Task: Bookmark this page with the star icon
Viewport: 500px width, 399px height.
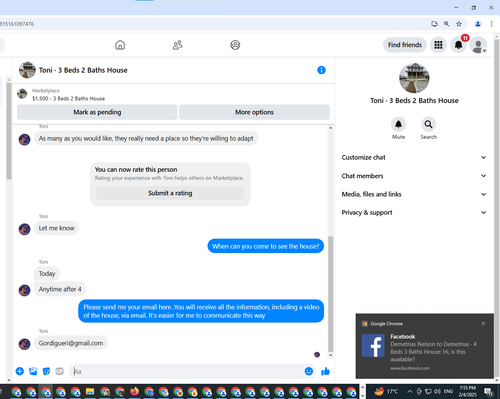Action: (459, 24)
